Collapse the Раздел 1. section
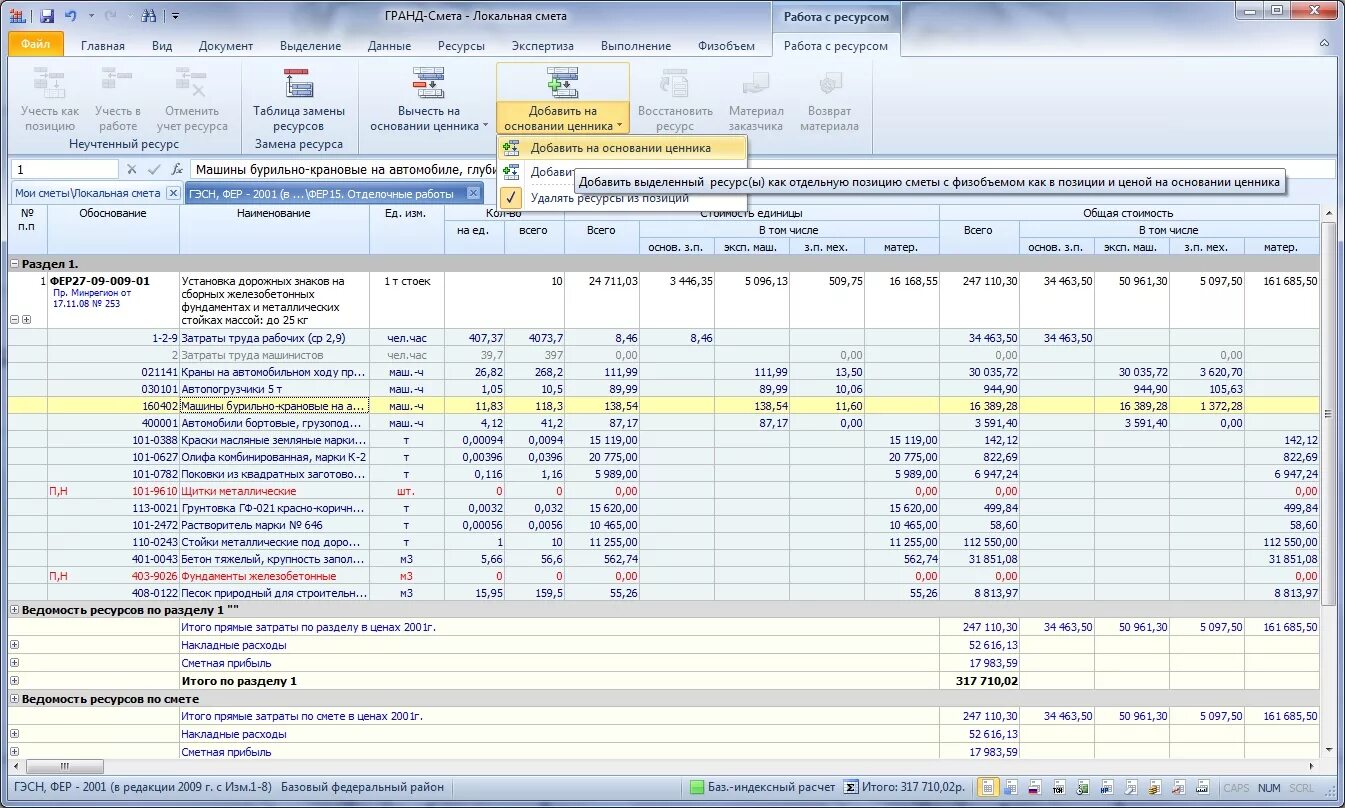 pyautogui.click(x=15, y=263)
